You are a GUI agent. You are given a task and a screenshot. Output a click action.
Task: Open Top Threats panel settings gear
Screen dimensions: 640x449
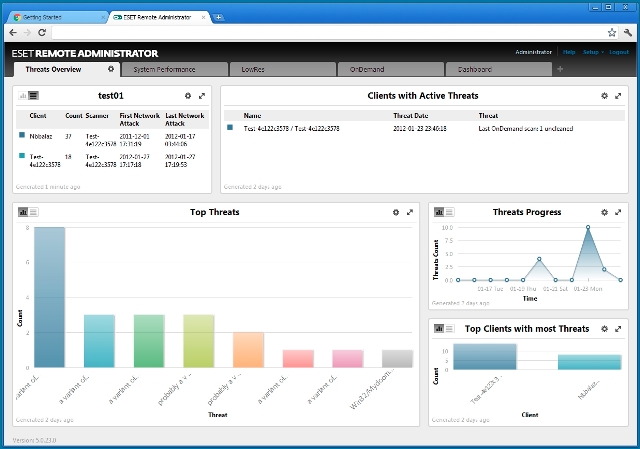tap(396, 212)
